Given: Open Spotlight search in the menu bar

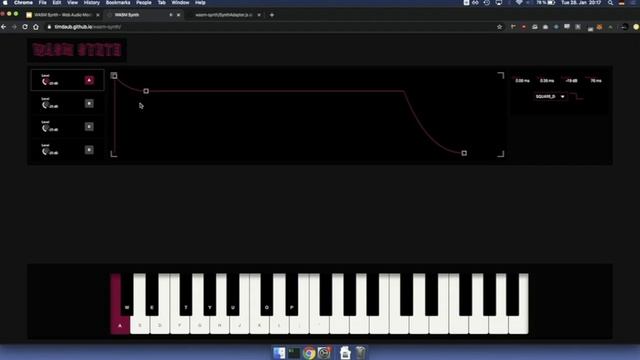Looking at the screenshot, I should point(610,2).
